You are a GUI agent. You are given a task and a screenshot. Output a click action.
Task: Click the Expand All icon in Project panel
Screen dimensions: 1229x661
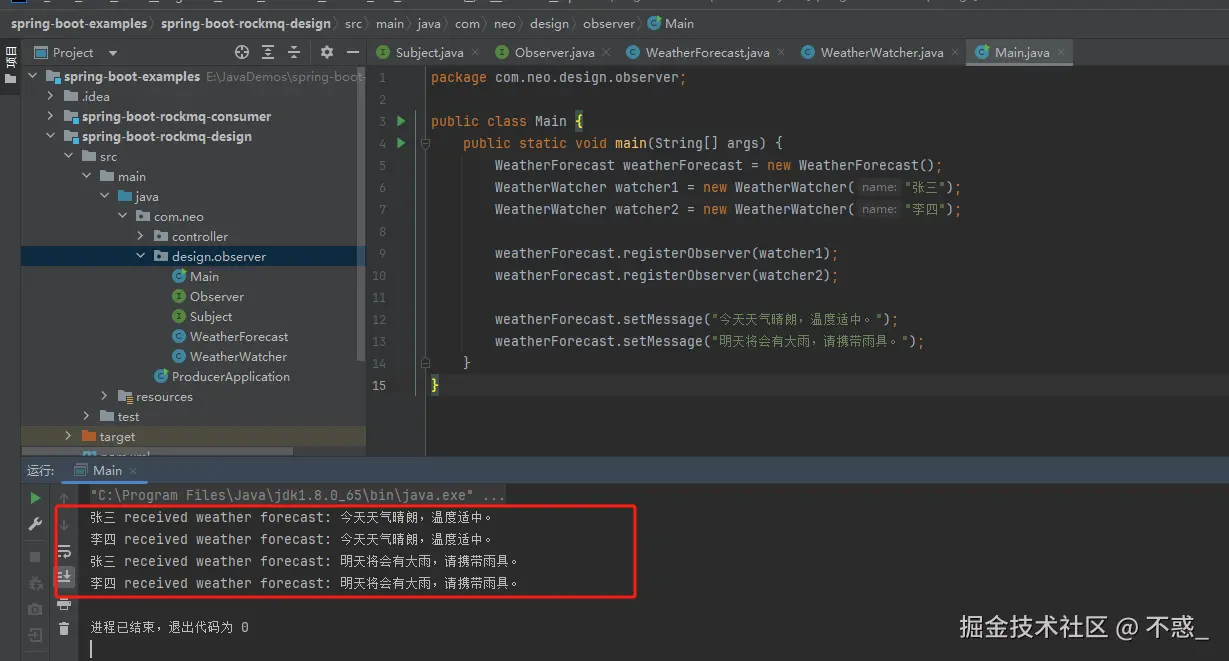tap(268, 52)
